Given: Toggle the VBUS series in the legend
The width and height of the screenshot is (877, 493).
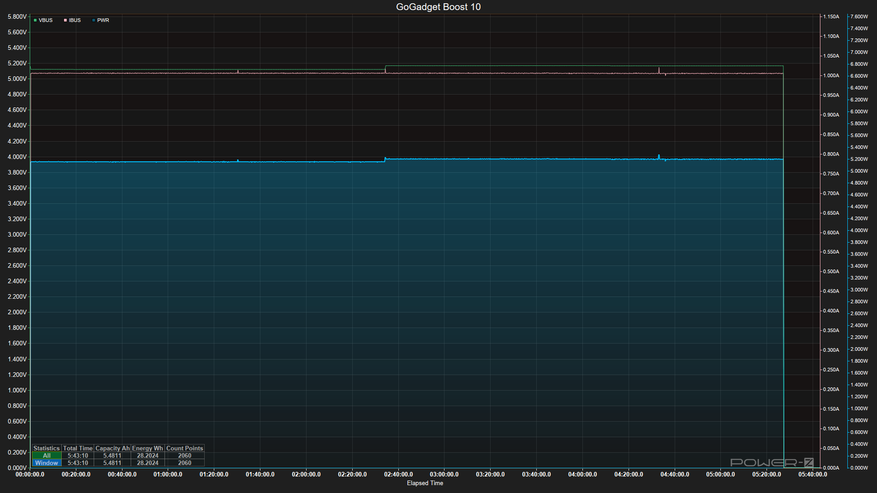Looking at the screenshot, I should point(47,20).
